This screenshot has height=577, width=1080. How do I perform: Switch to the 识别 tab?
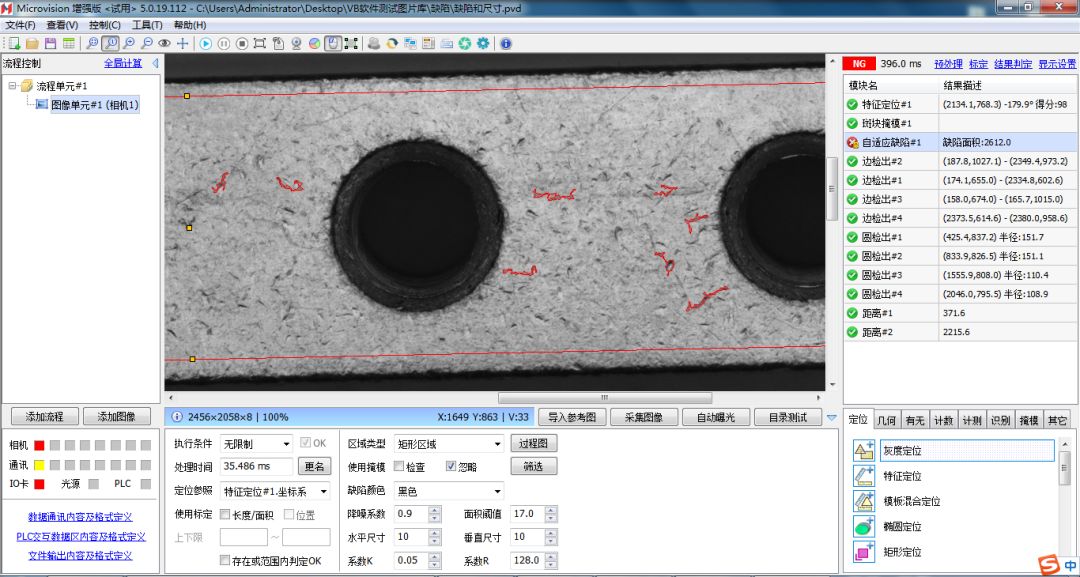point(999,420)
